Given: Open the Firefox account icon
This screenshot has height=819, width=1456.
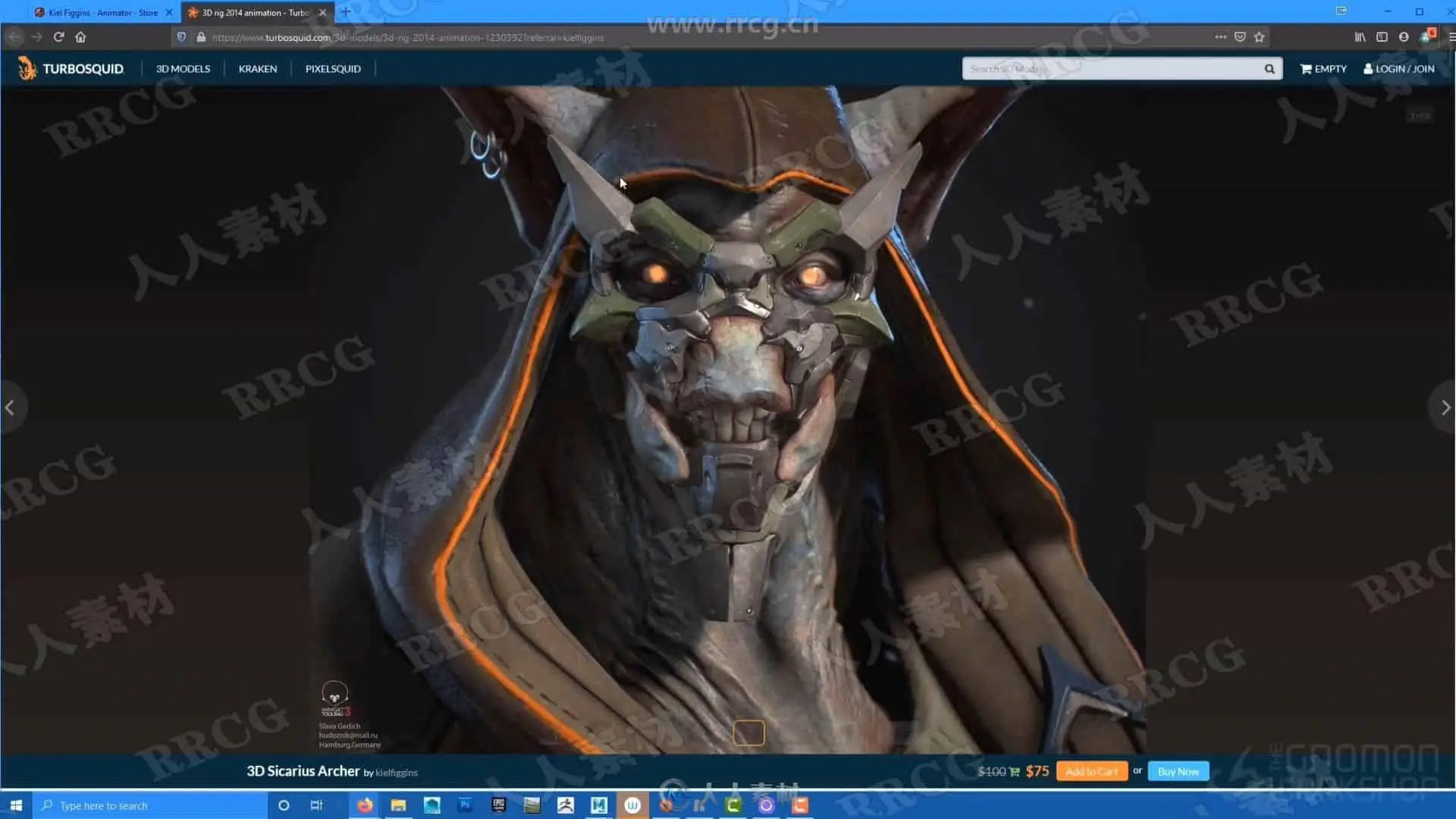Looking at the screenshot, I should point(1404,36).
